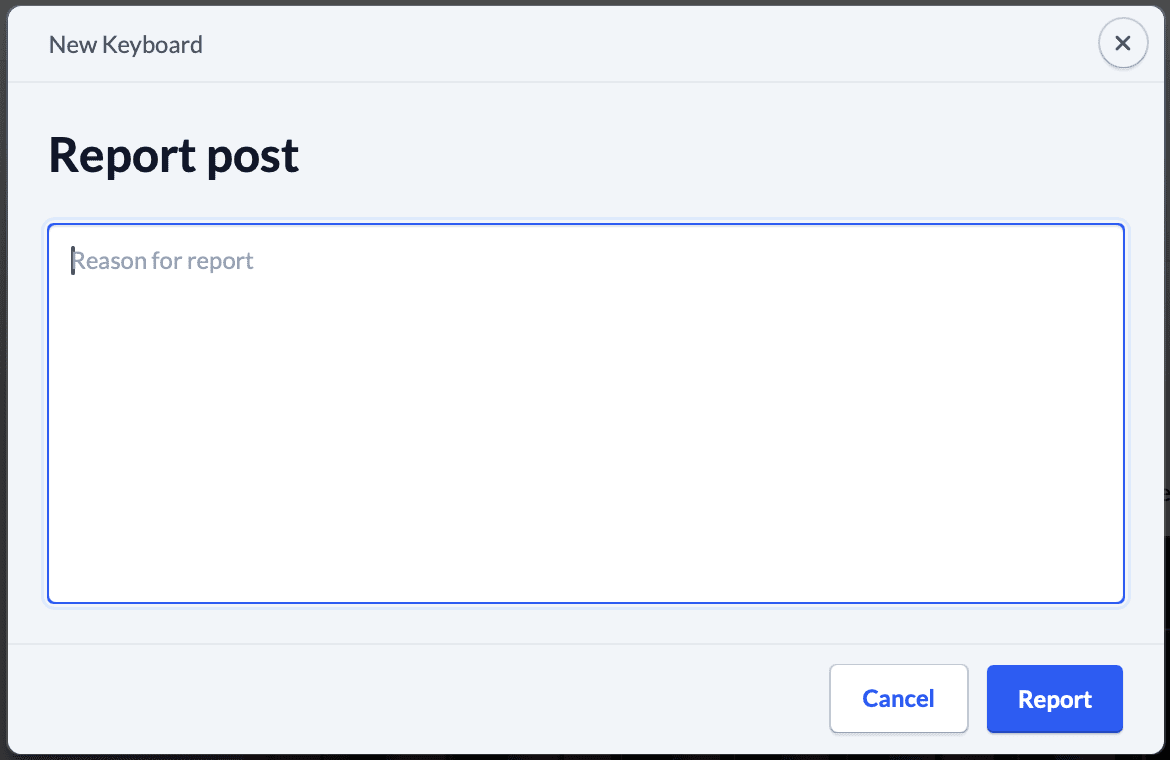Send the report about the New Keyboard post
The width and height of the screenshot is (1170, 760).
[1054, 699]
